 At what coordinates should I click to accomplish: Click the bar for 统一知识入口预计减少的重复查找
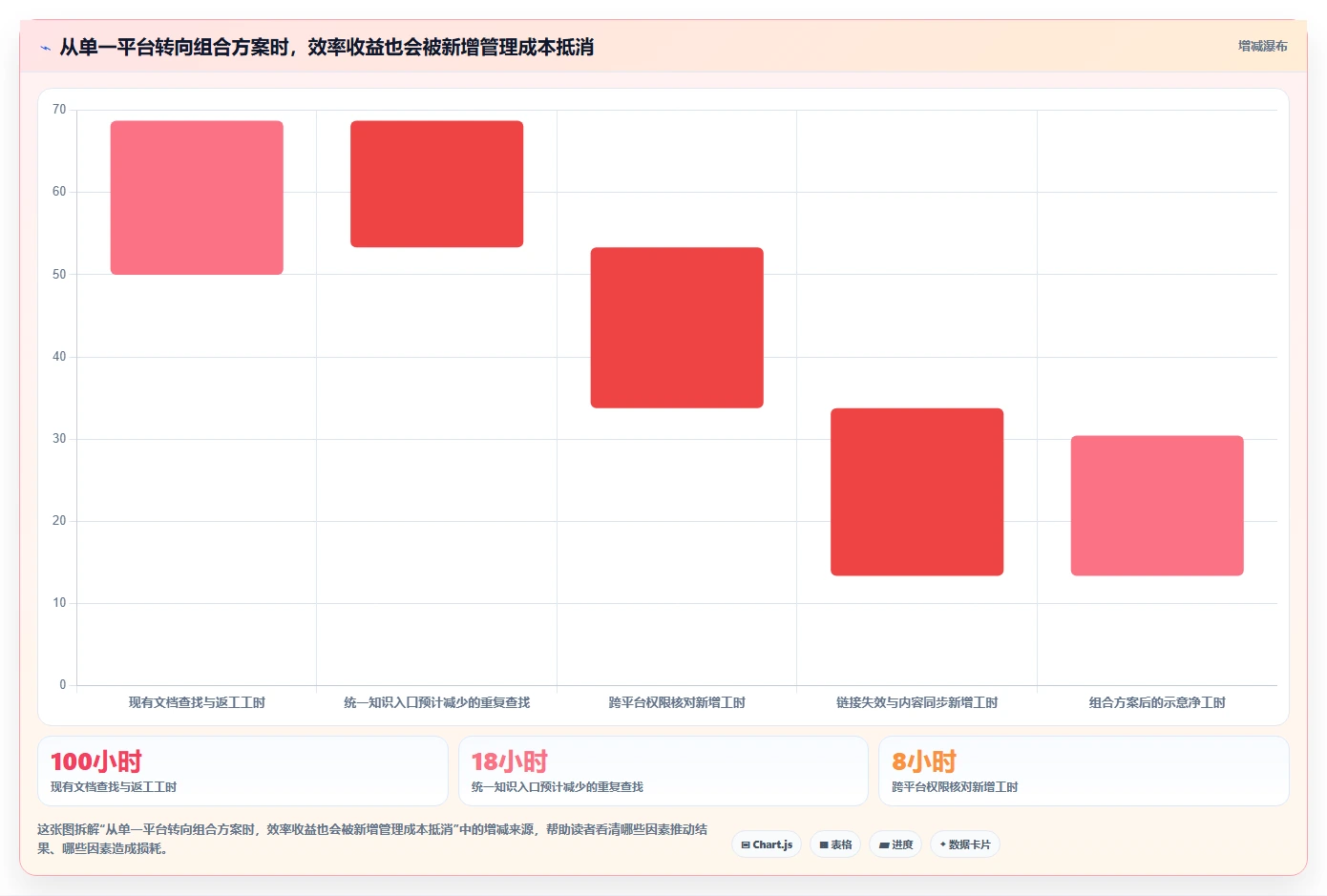(x=436, y=184)
